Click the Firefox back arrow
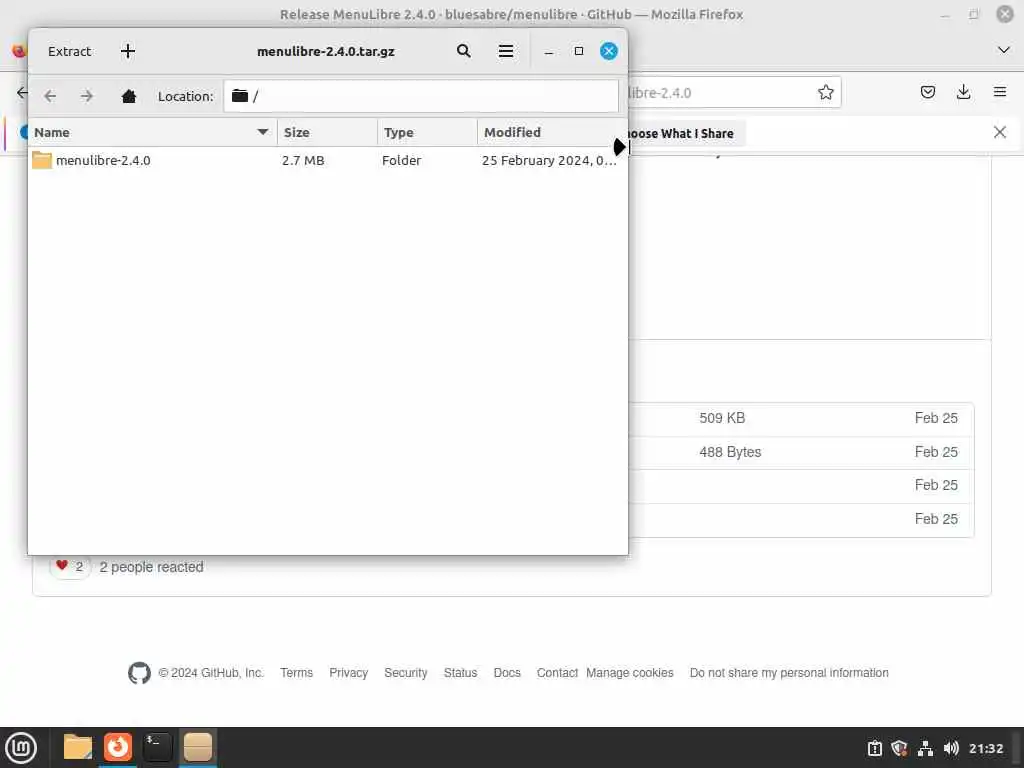The height and width of the screenshot is (768, 1024). click(x=22, y=92)
